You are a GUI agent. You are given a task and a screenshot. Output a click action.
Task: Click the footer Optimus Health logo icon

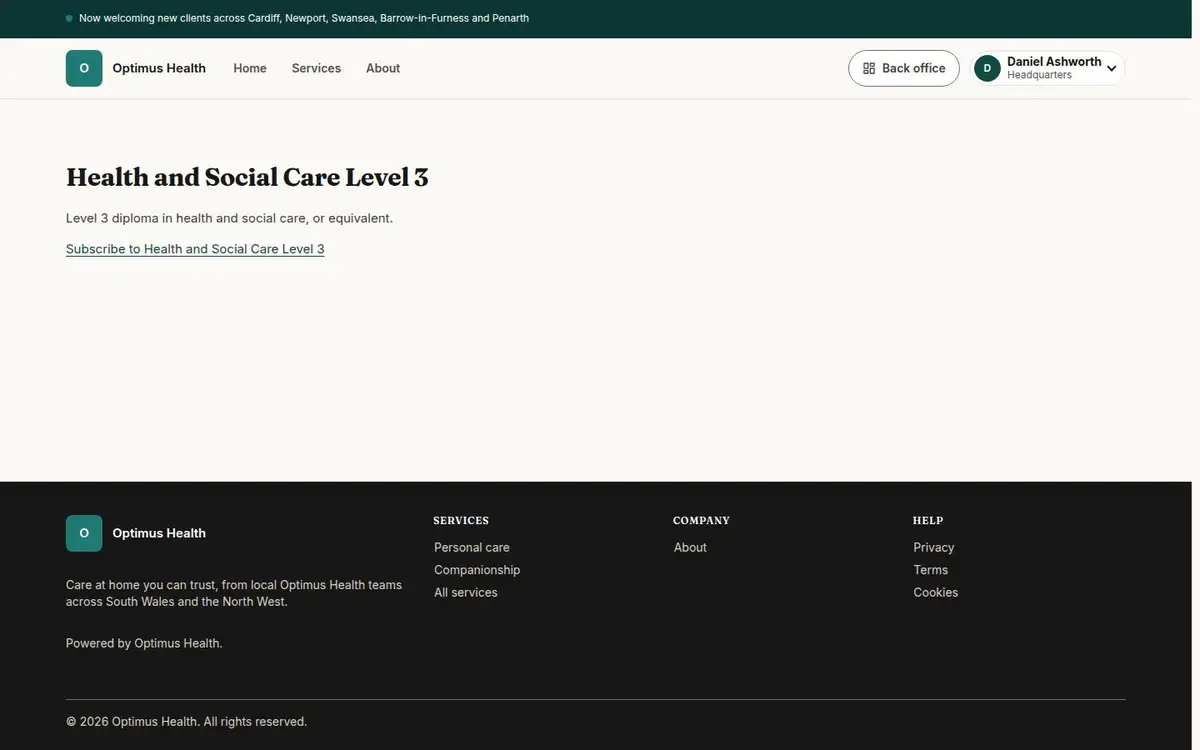tap(84, 533)
